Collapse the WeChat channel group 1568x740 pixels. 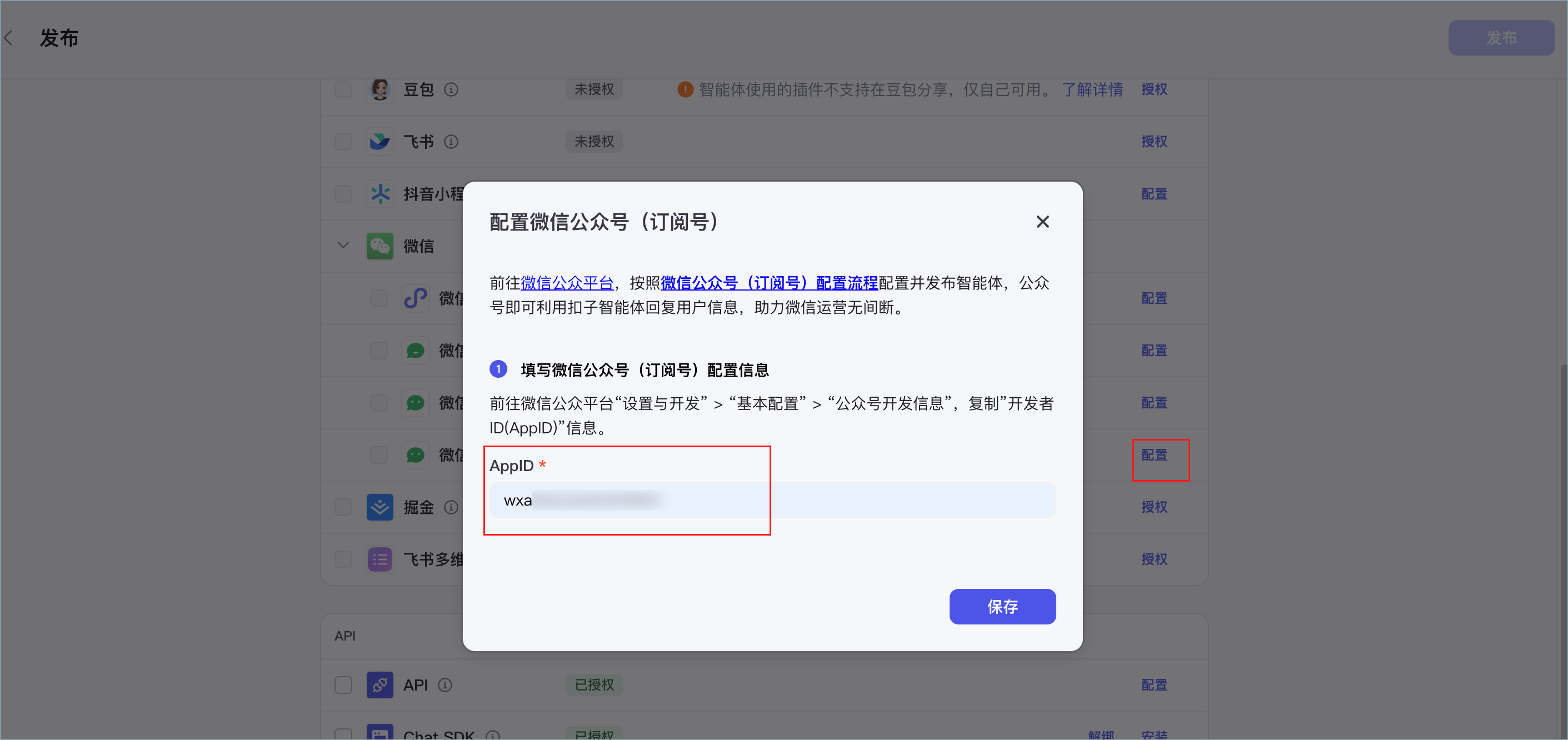(x=343, y=245)
